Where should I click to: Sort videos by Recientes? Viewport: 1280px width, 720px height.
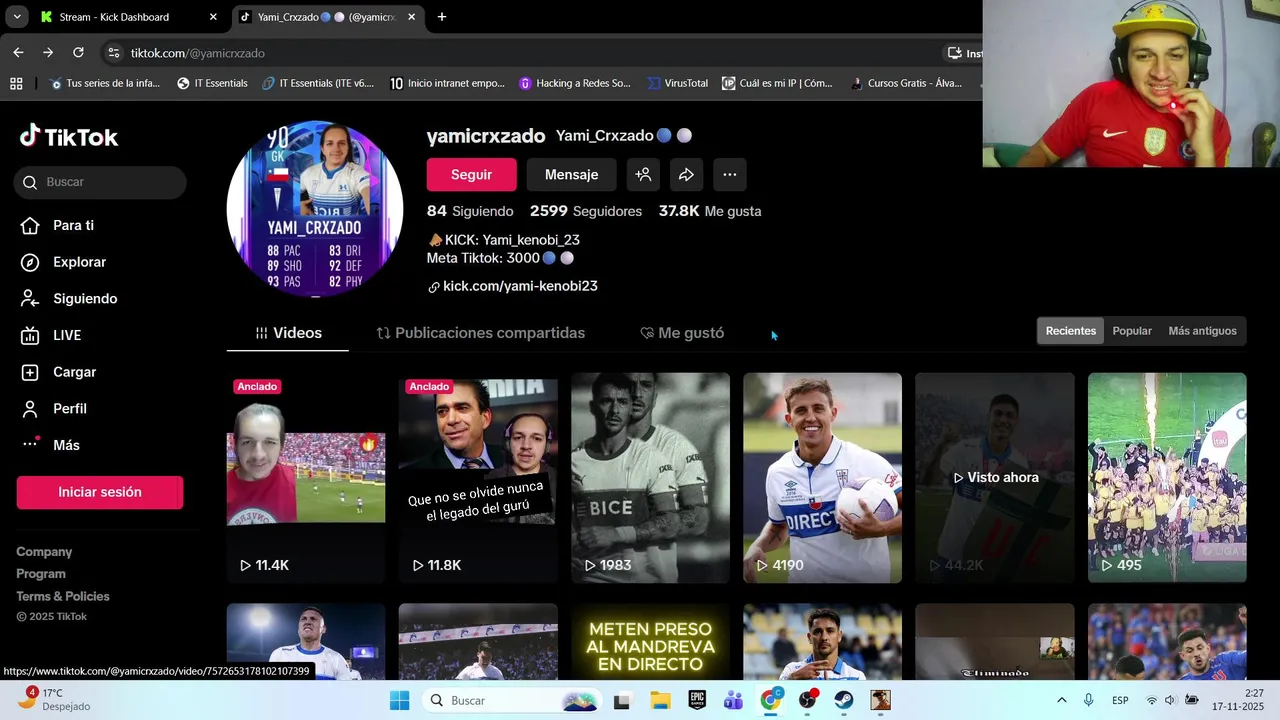pyautogui.click(x=1071, y=331)
